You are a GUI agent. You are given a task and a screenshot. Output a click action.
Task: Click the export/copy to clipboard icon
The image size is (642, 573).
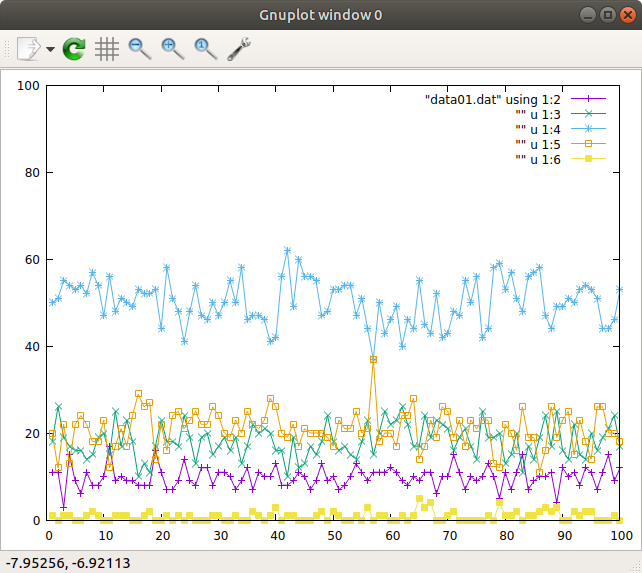29,49
